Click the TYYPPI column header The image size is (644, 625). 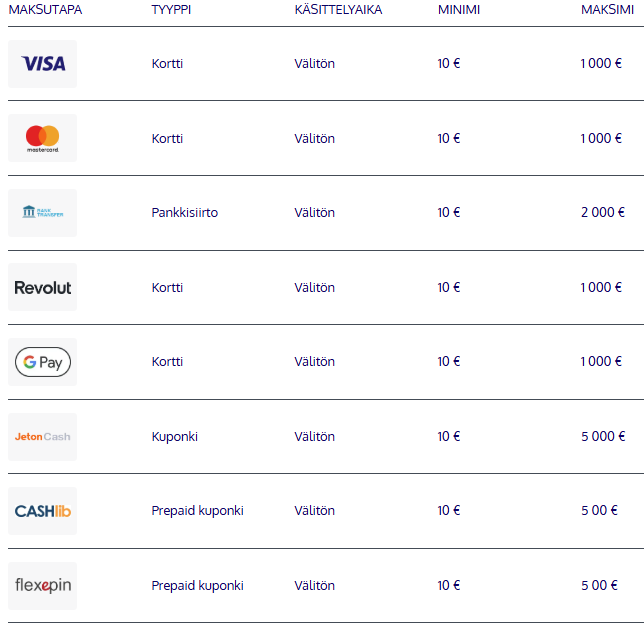coord(171,9)
